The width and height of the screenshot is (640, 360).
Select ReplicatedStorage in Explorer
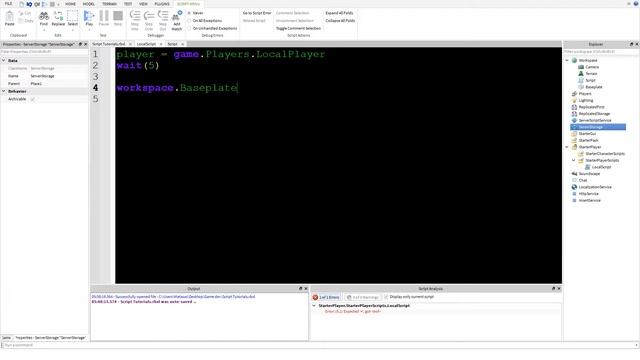(594, 113)
